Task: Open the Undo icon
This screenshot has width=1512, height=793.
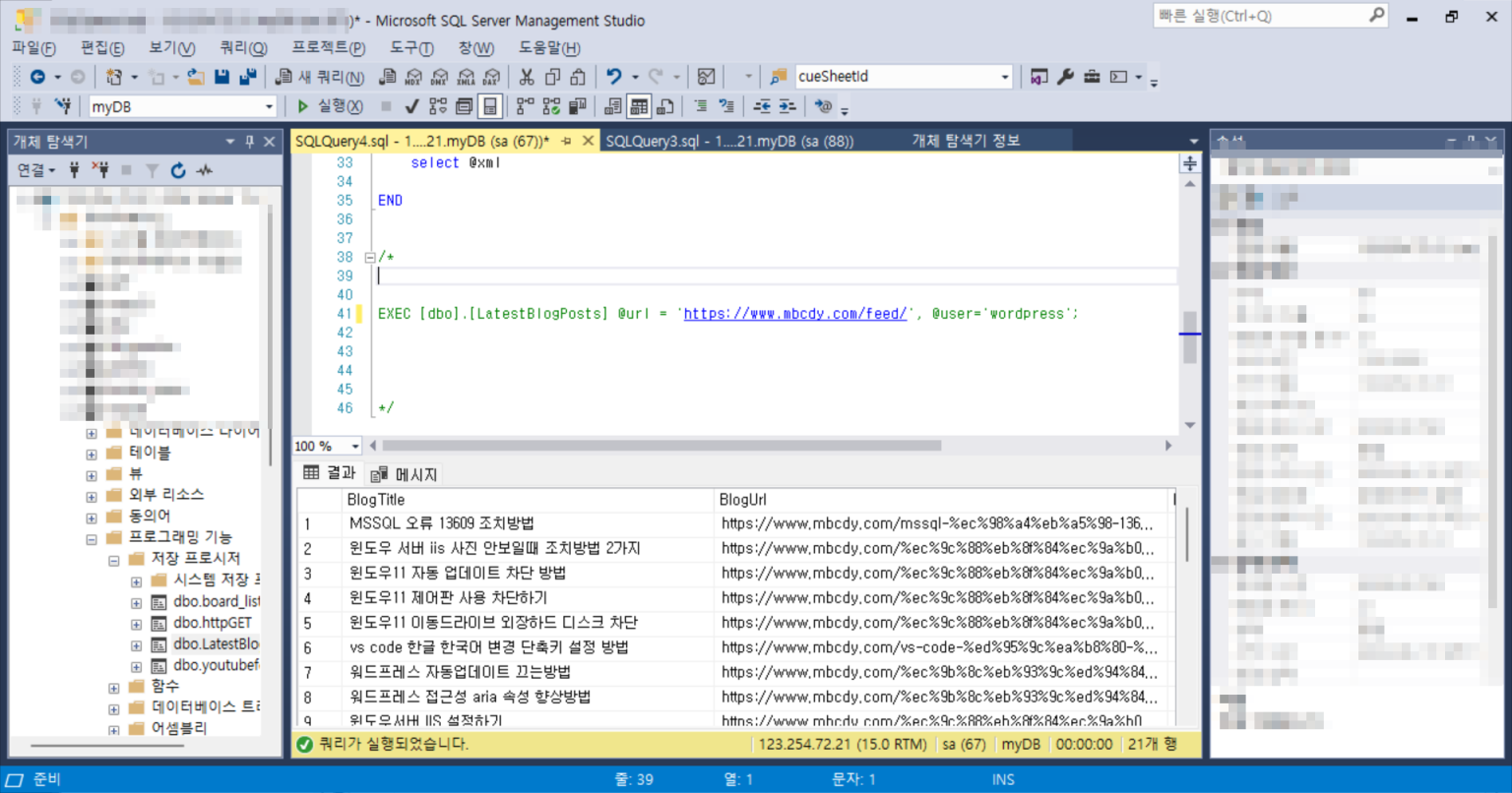Action: pos(613,76)
